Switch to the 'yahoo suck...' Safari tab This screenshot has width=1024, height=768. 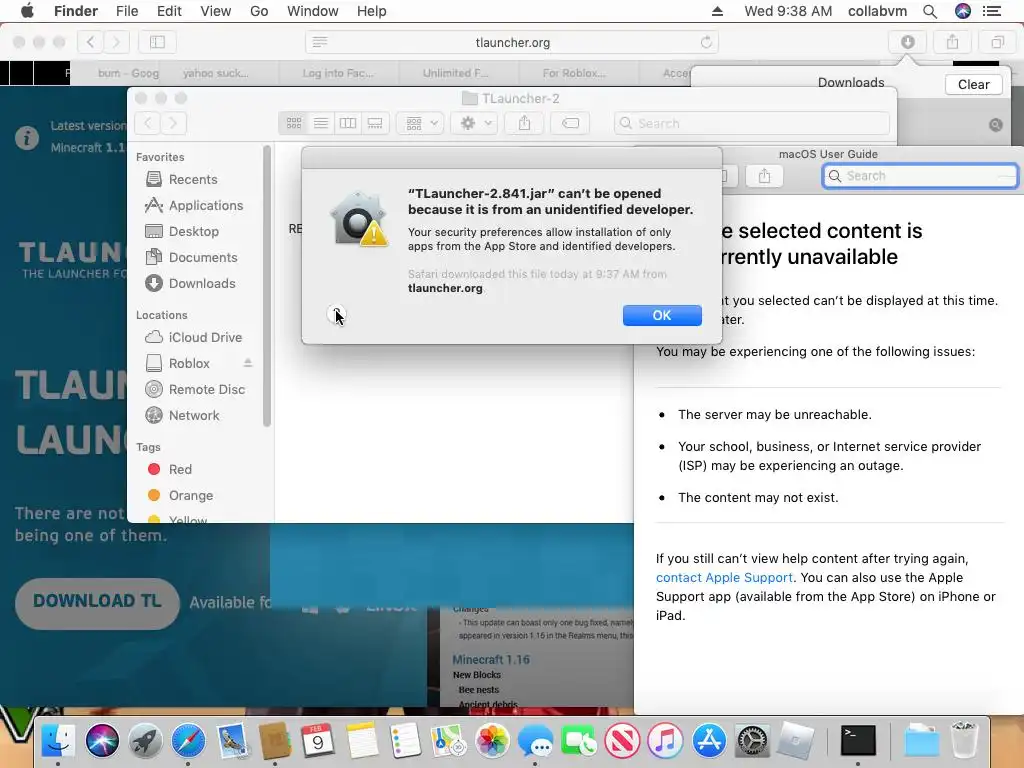[216, 73]
